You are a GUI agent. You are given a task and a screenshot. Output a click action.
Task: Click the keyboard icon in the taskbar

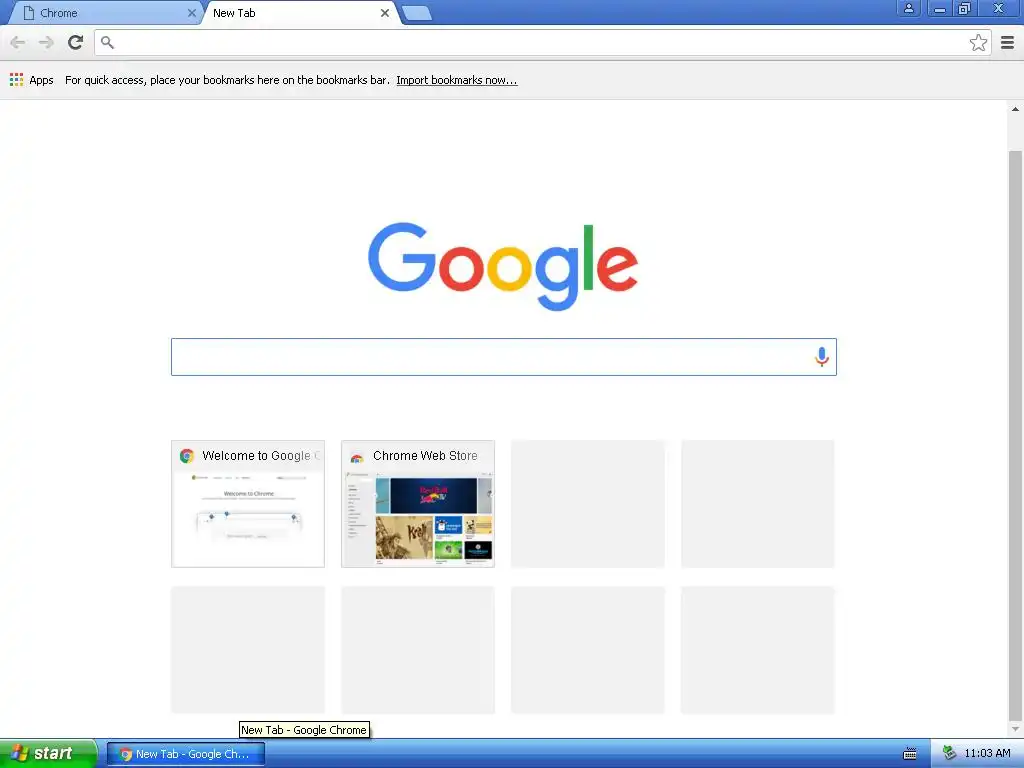coord(910,754)
